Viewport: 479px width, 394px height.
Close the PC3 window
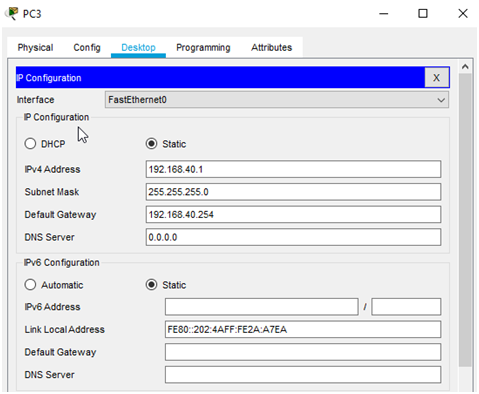(463, 14)
